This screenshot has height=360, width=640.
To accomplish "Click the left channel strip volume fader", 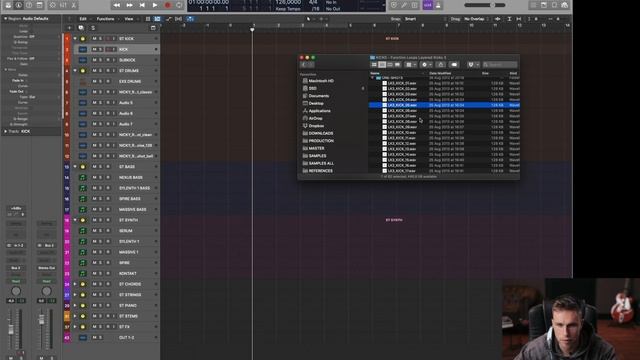I will [11, 329].
